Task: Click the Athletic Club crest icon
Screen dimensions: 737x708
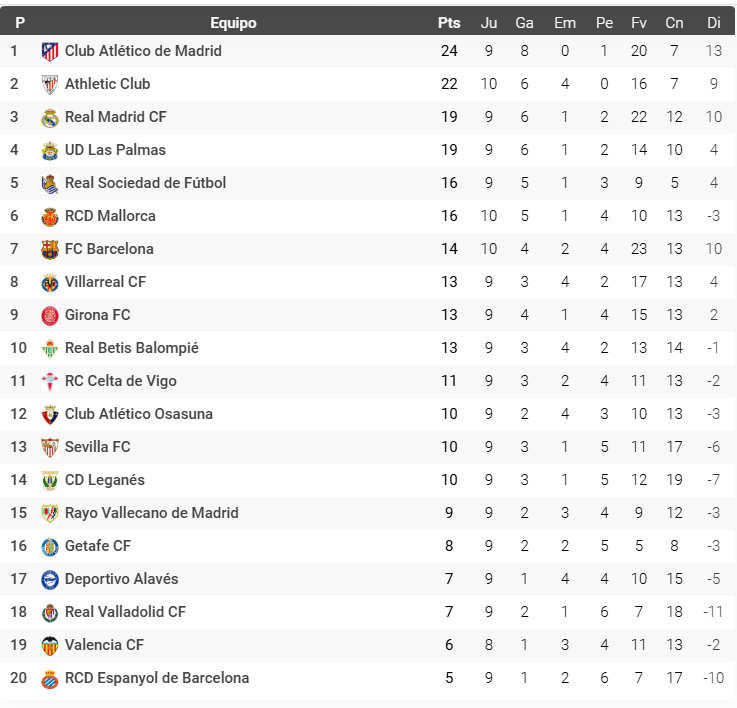Action: pyautogui.click(x=50, y=84)
